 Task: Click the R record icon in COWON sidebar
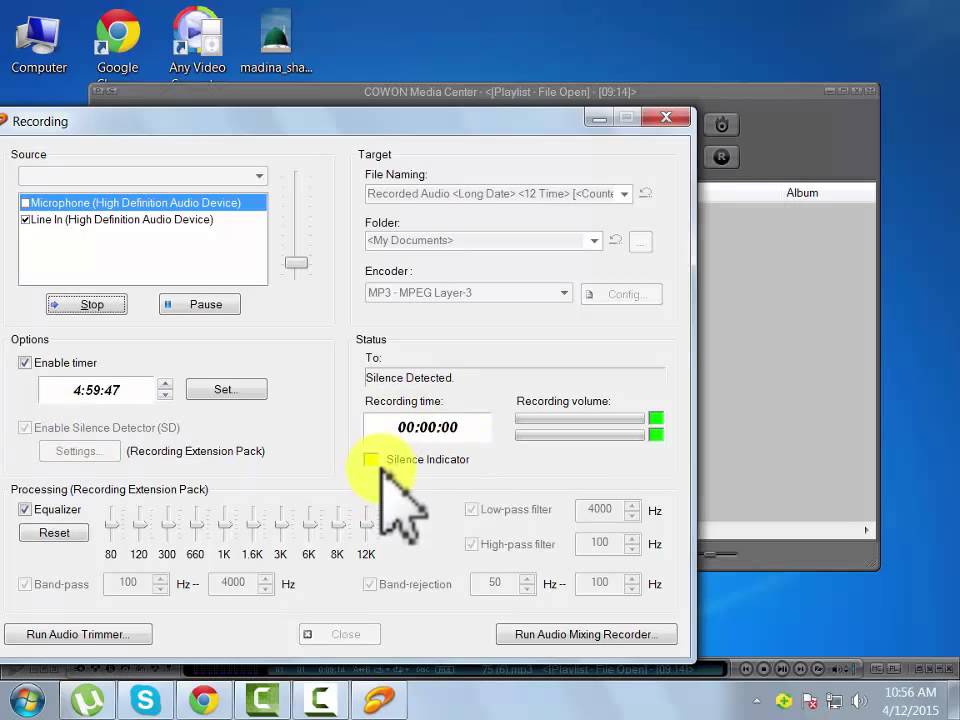tap(722, 157)
